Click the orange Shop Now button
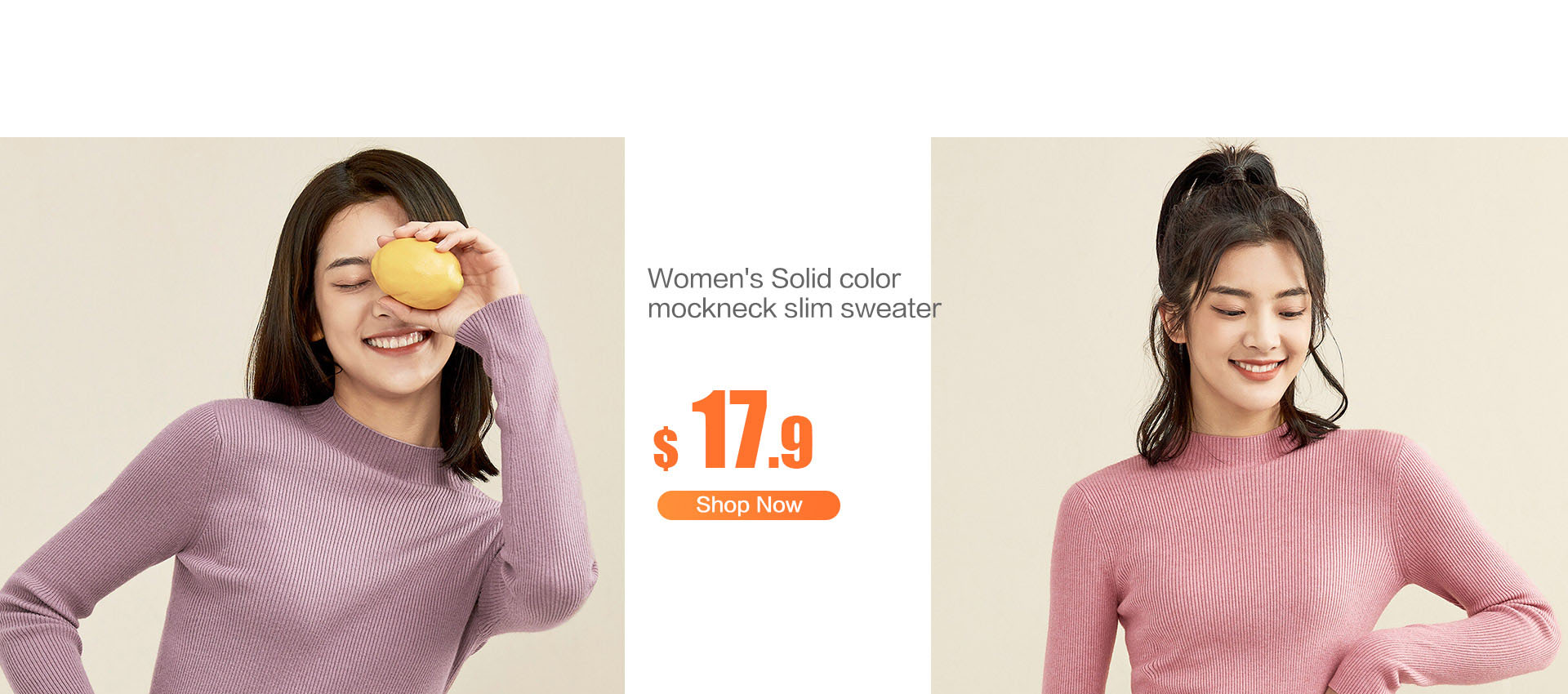Image resolution: width=1568 pixels, height=694 pixels. 748,505
